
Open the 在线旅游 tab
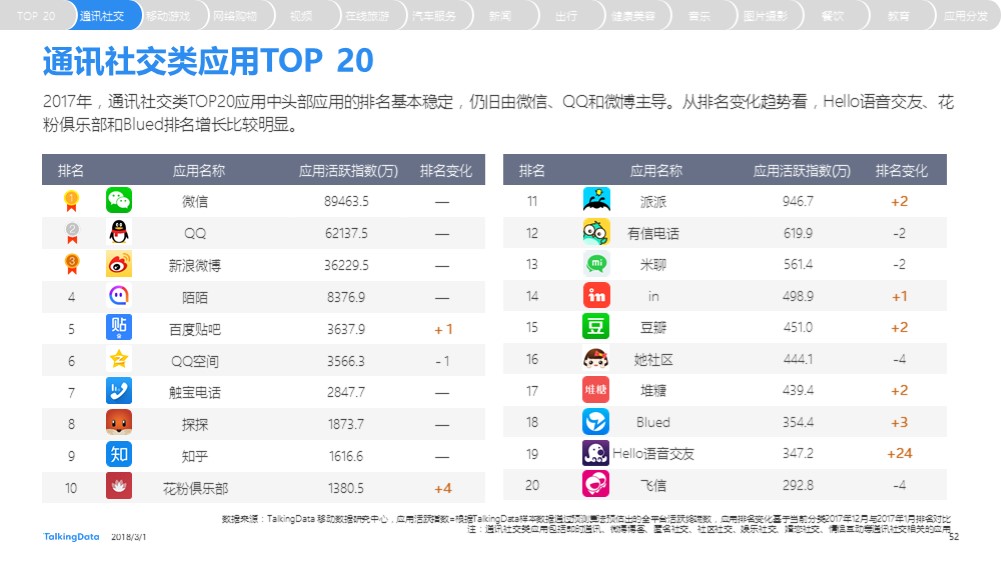[x=367, y=16]
